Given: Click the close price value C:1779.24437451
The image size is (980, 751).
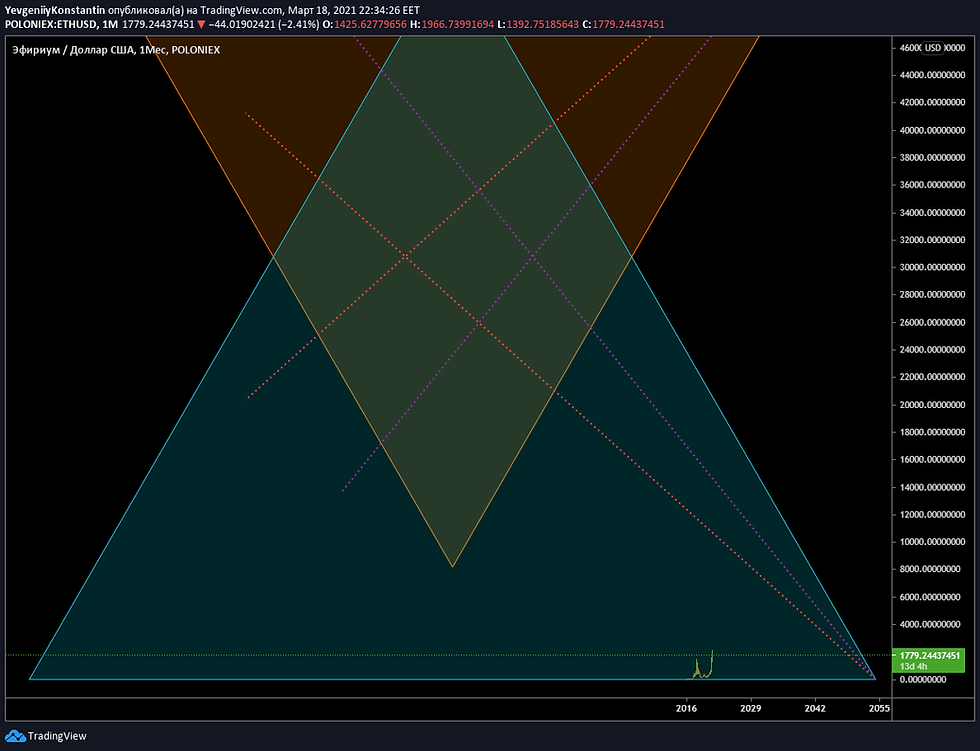Looking at the screenshot, I should click(623, 24).
